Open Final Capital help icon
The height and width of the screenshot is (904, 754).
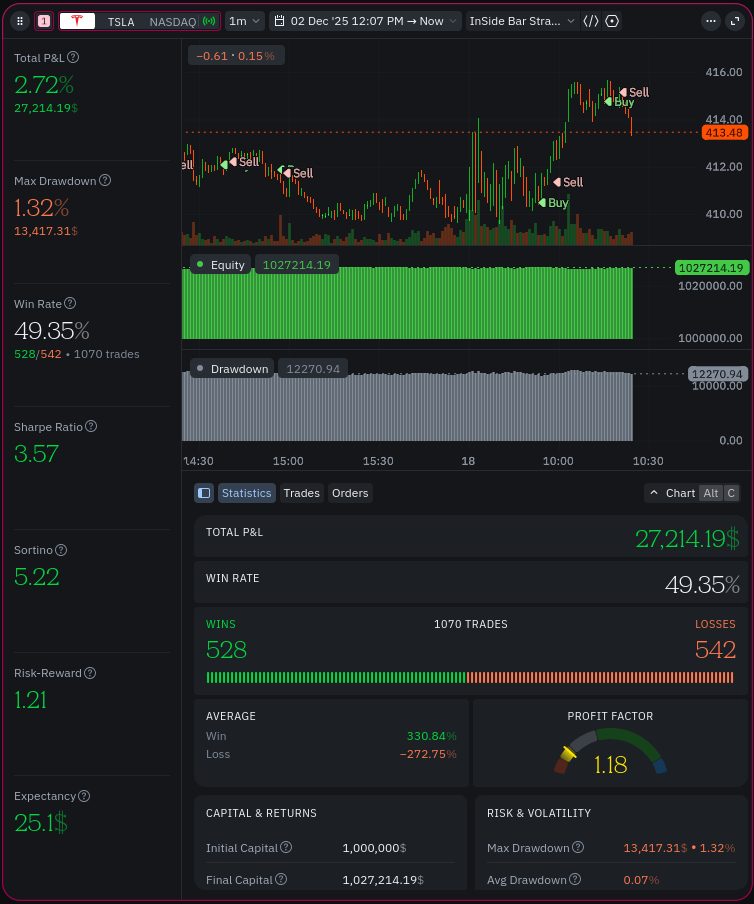pyautogui.click(x=281, y=879)
